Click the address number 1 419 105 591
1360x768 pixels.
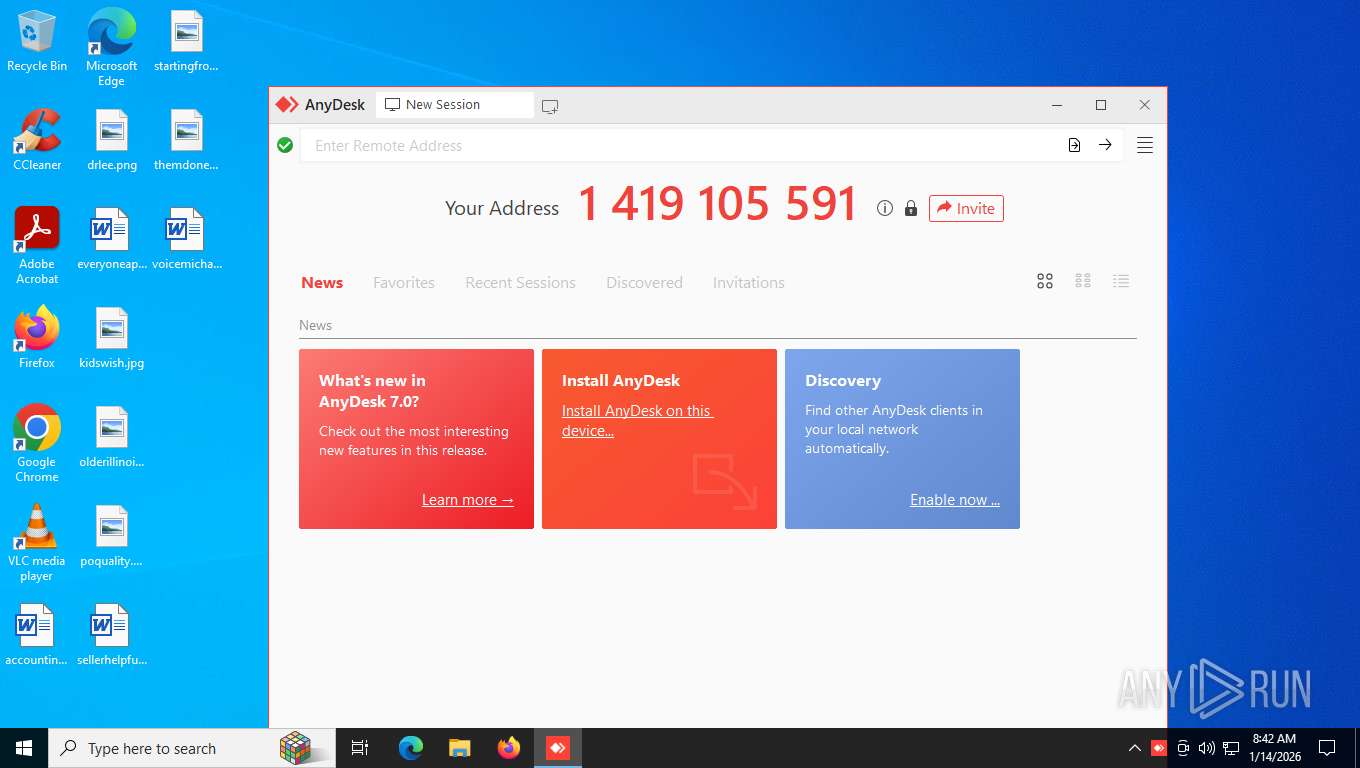tap(717, 205)
